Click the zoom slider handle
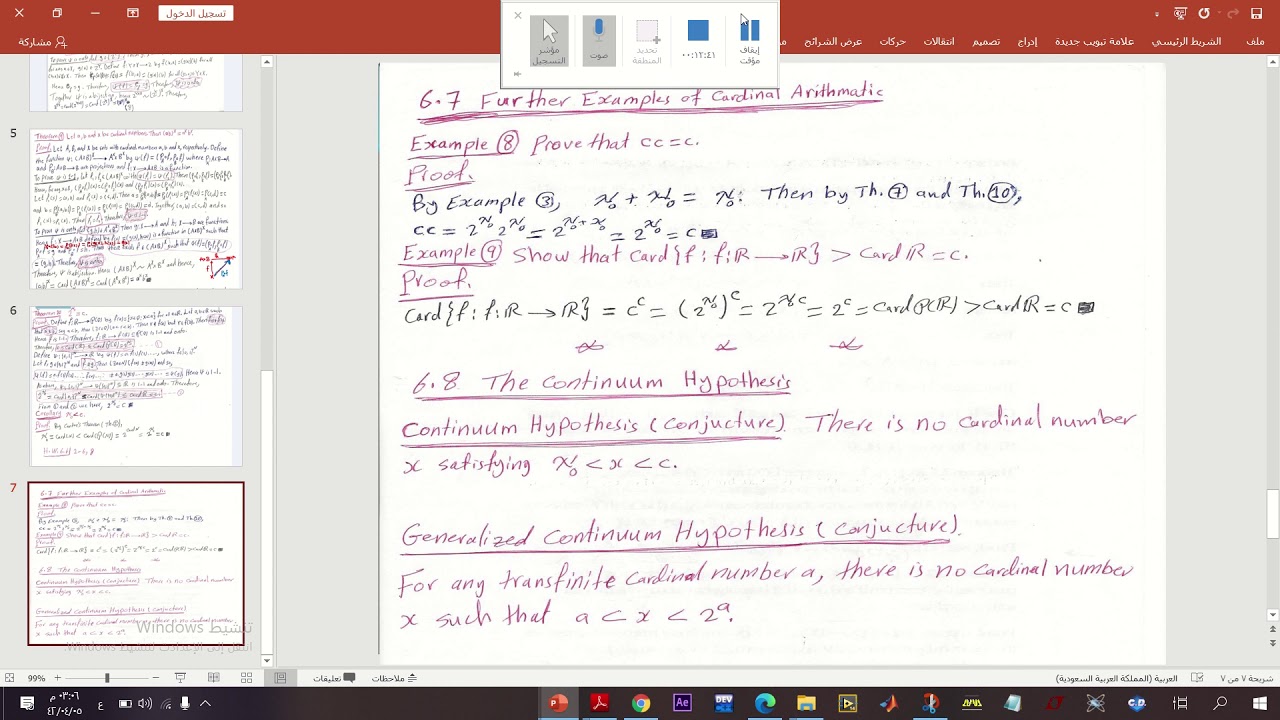1280x720 pixels. tap(107, 678)
